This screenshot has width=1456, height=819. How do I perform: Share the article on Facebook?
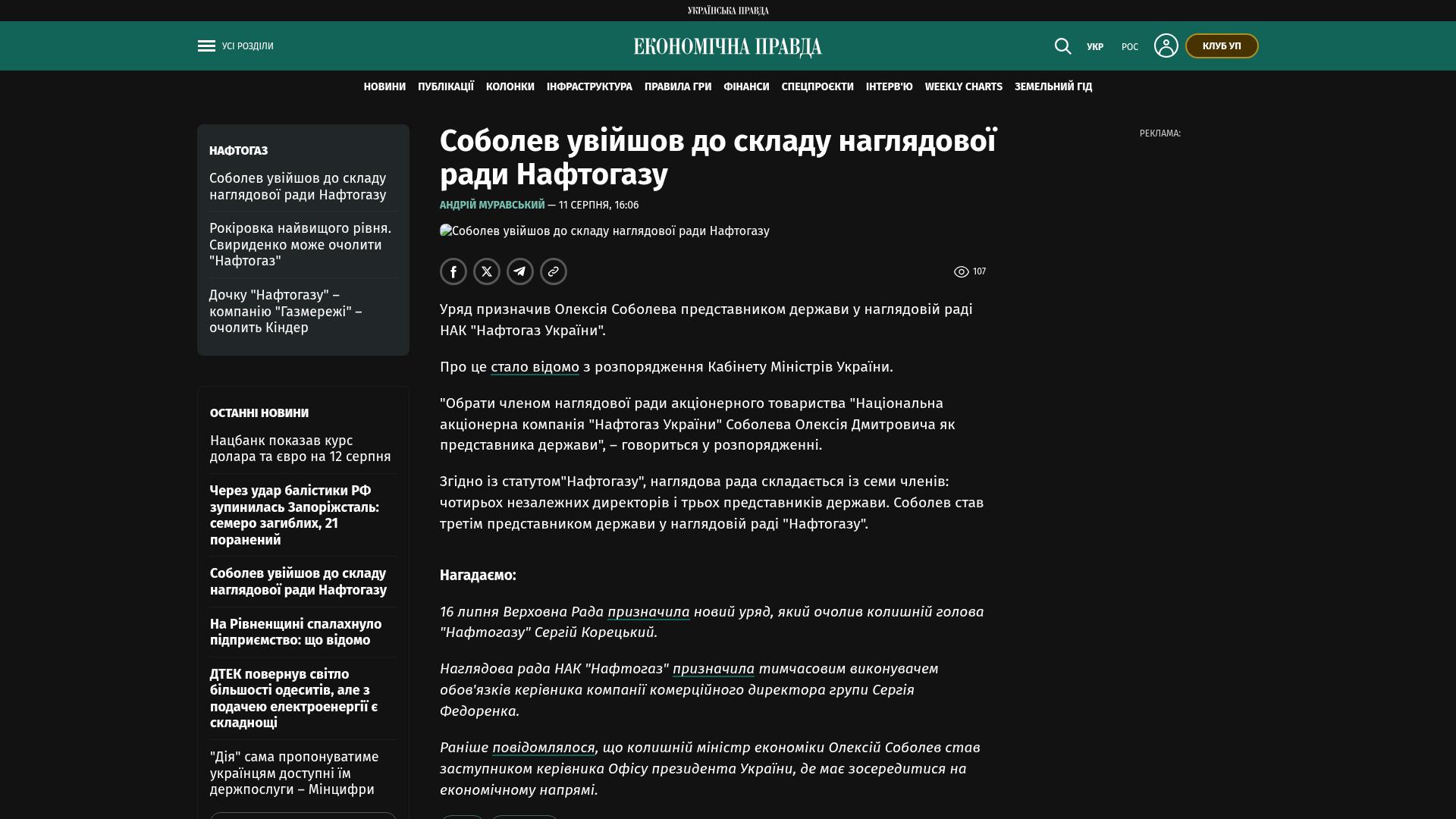pyautogui.click(x=453, y=271)
